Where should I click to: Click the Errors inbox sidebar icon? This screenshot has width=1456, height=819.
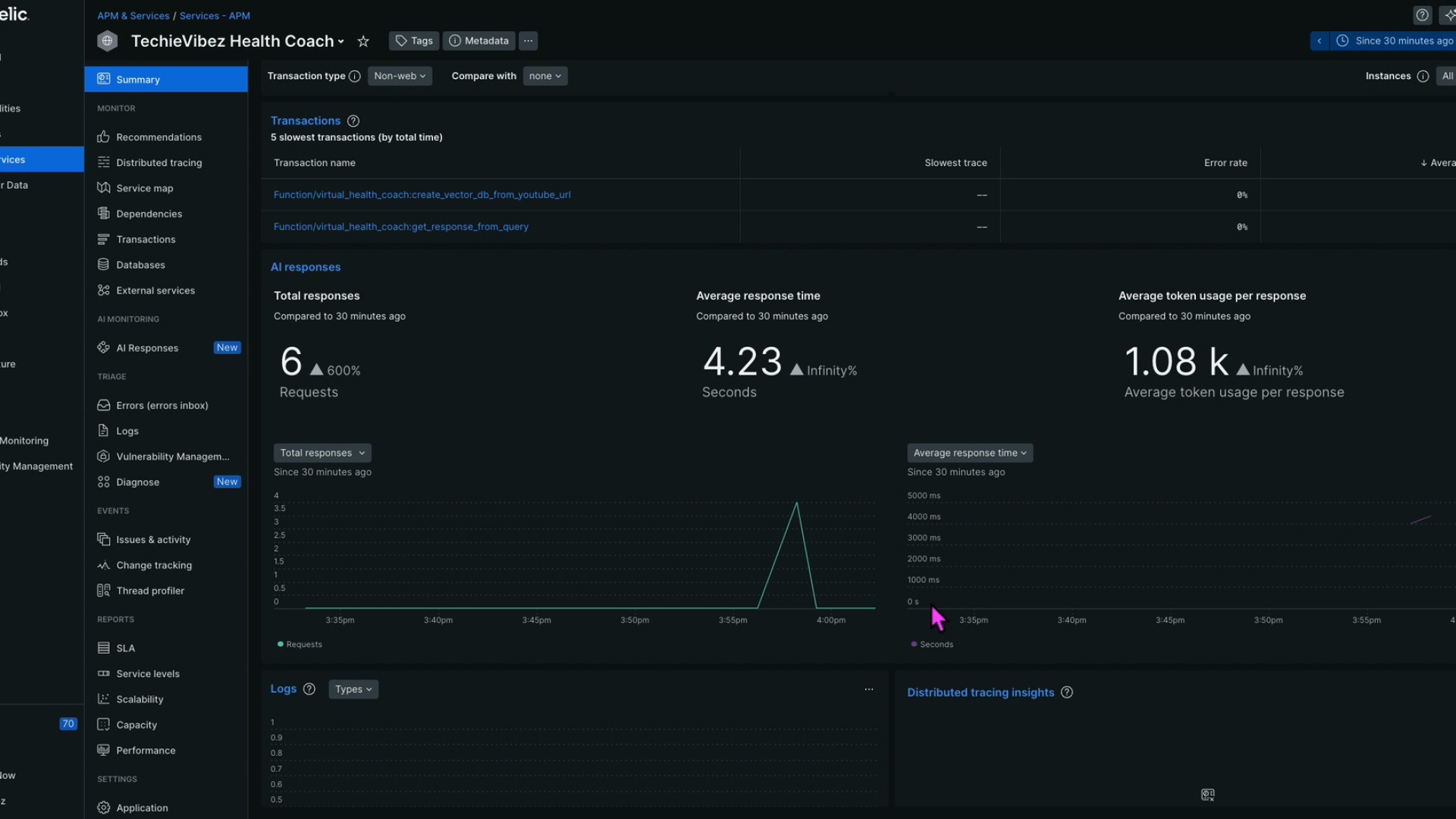coord(104,406)
